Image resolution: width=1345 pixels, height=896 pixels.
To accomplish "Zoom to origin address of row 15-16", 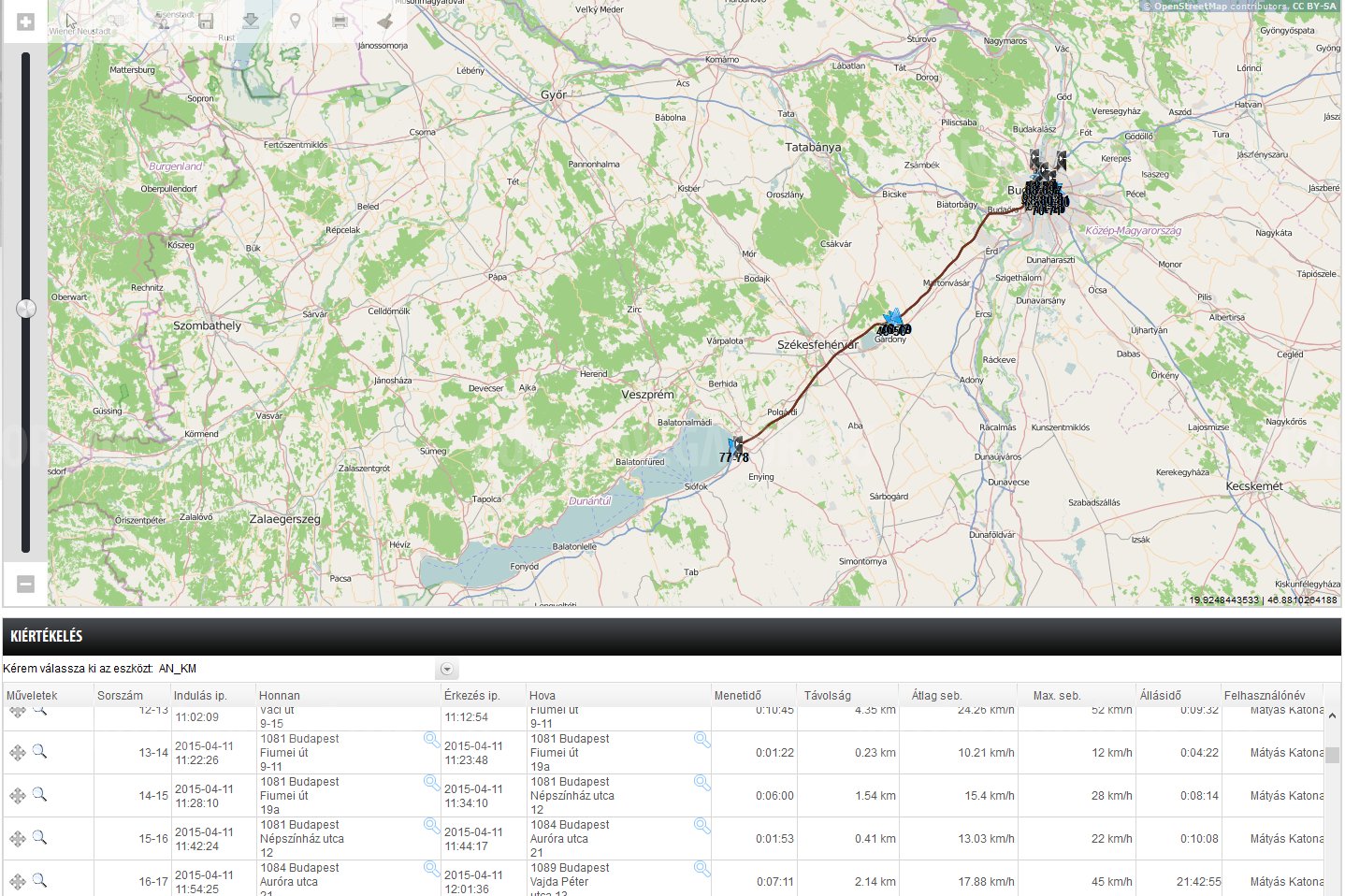I will pos(431,825).
